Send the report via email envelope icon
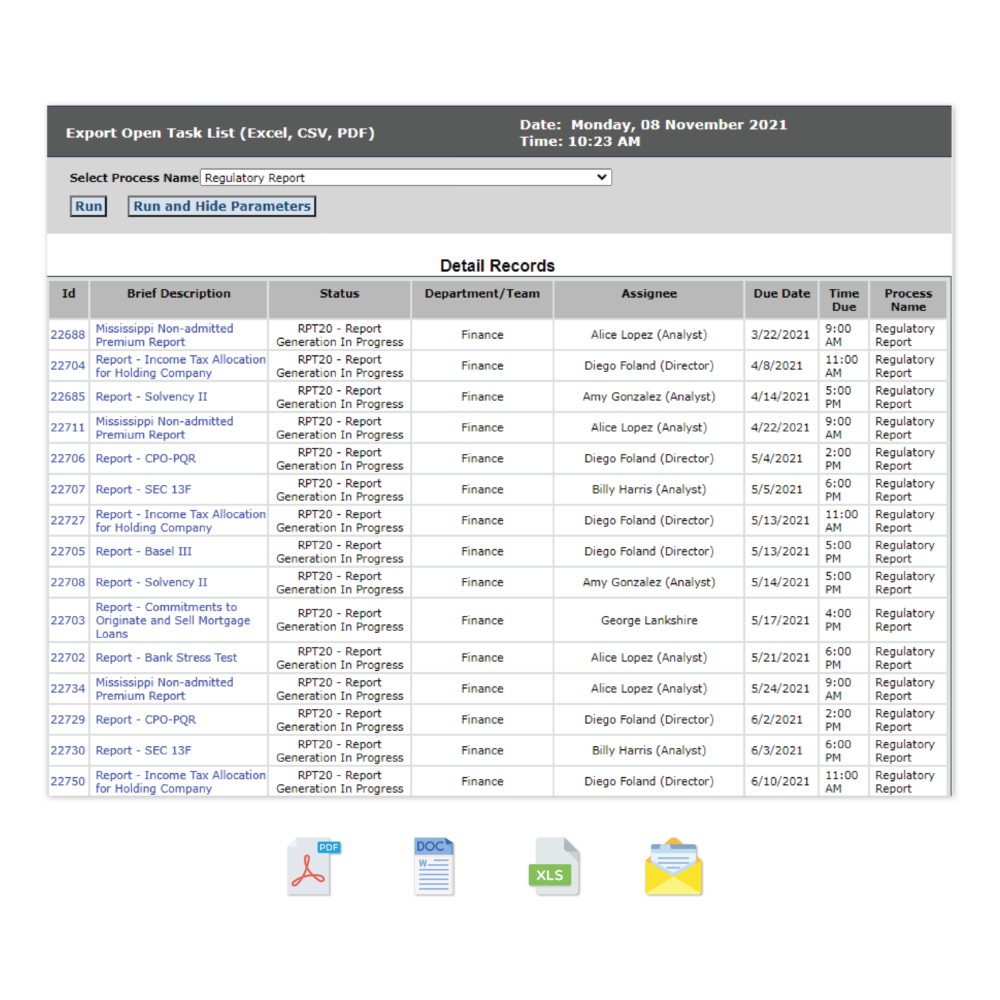Screen dimensions: 1000x1000 673,866
